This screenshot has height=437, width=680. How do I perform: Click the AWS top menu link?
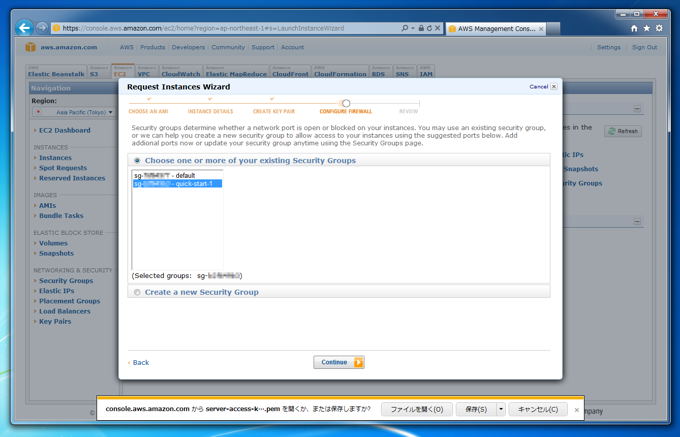(127, 47)
